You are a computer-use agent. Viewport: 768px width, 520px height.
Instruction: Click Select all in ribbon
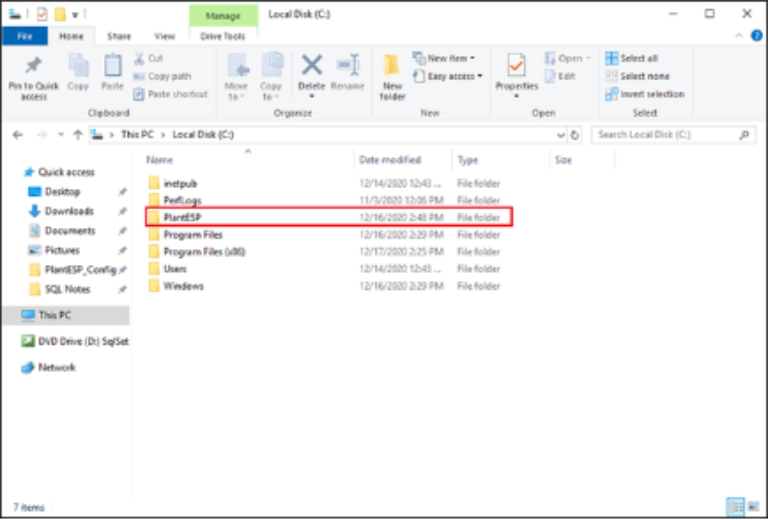pyautogui.click(x=631, y=58)
